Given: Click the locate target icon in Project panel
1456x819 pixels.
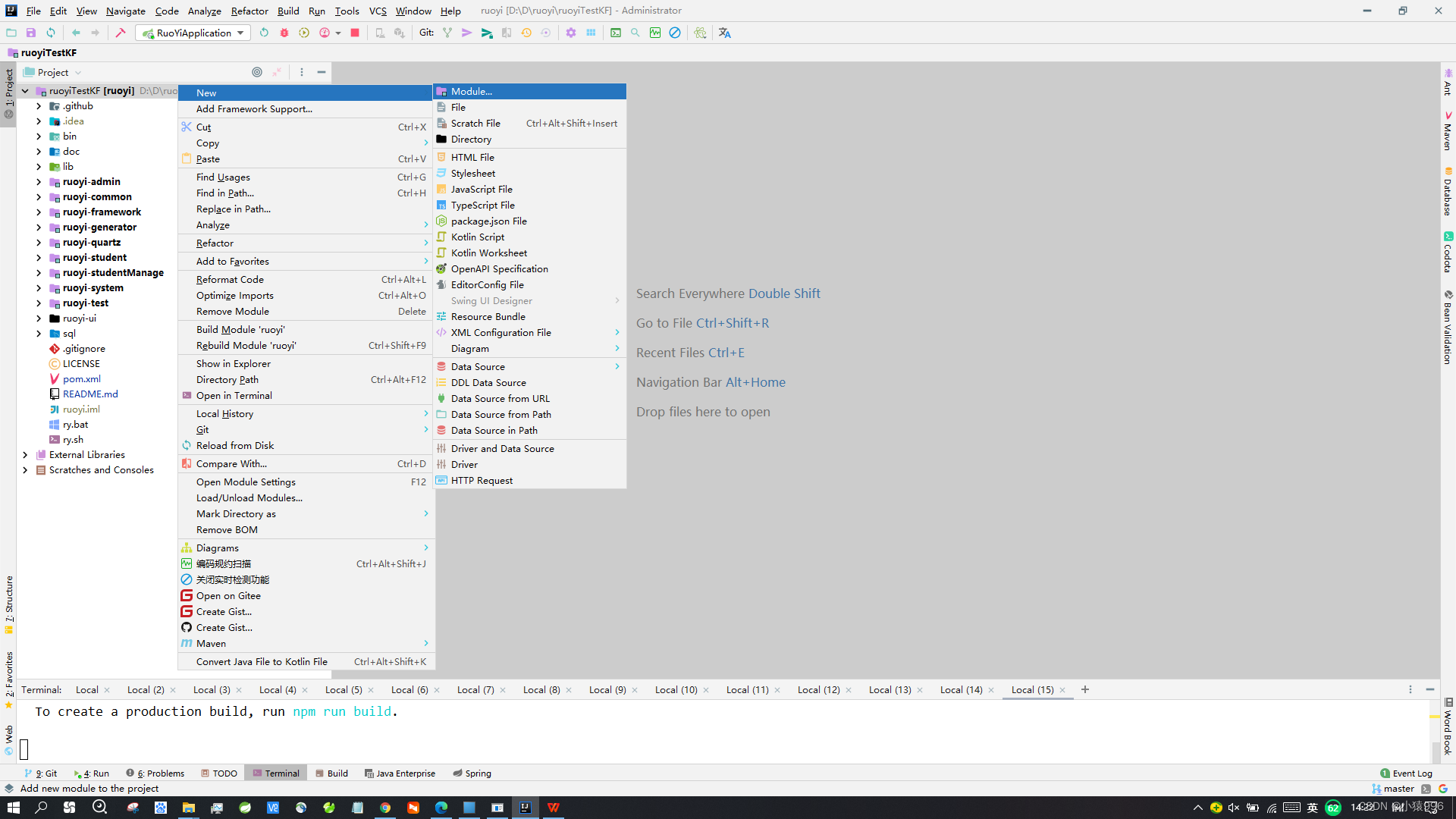Looking at the screenshot, I should [x=257, y=72].
